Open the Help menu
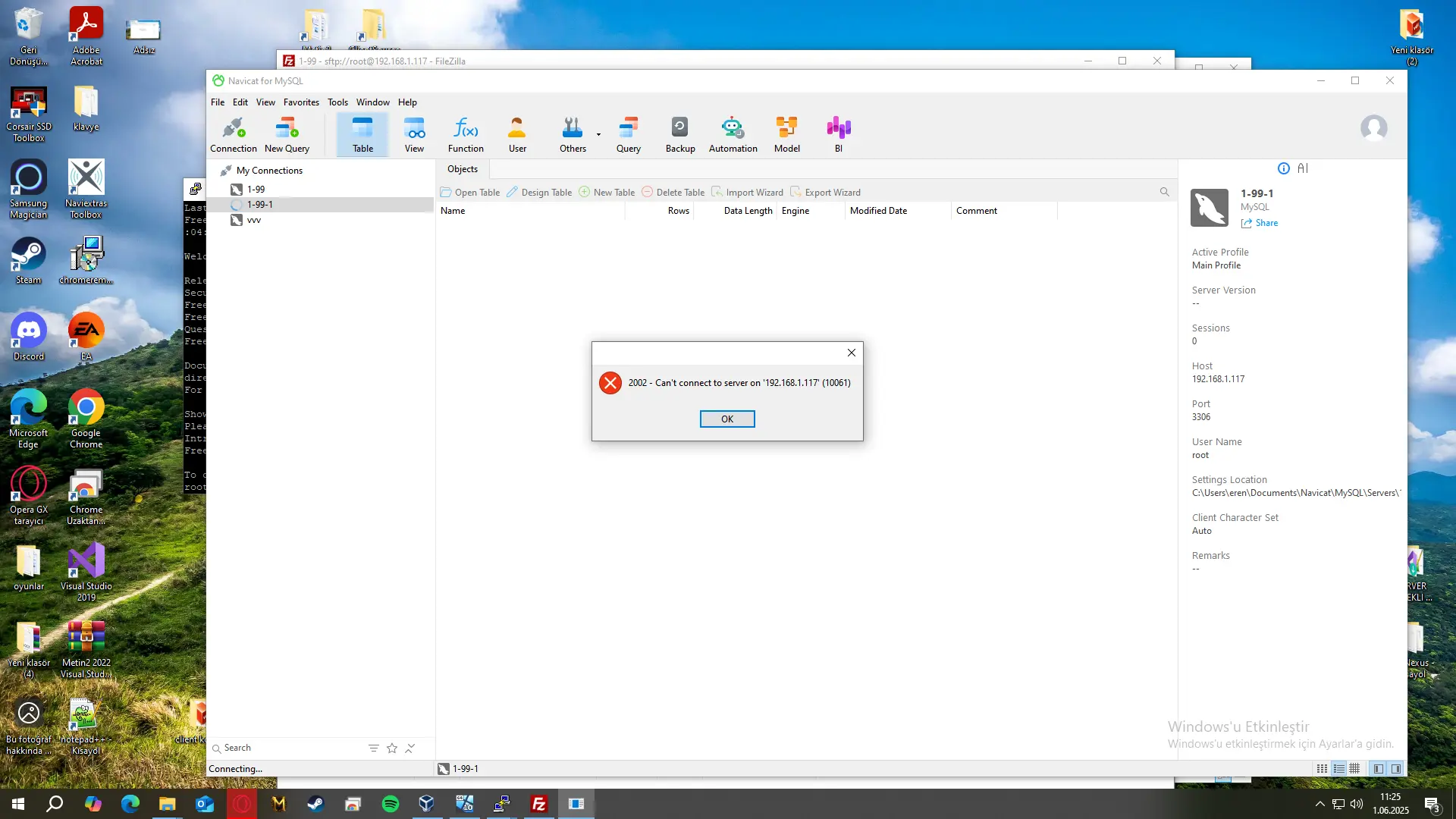The height and width of the screenshot is (819, 1456). (x=407, y=102)
